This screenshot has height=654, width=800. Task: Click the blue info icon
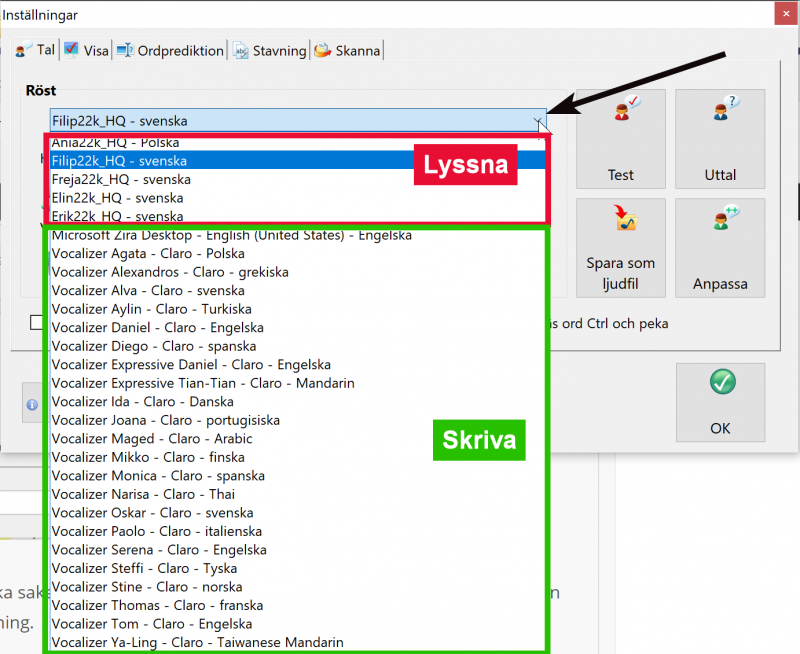32,405
